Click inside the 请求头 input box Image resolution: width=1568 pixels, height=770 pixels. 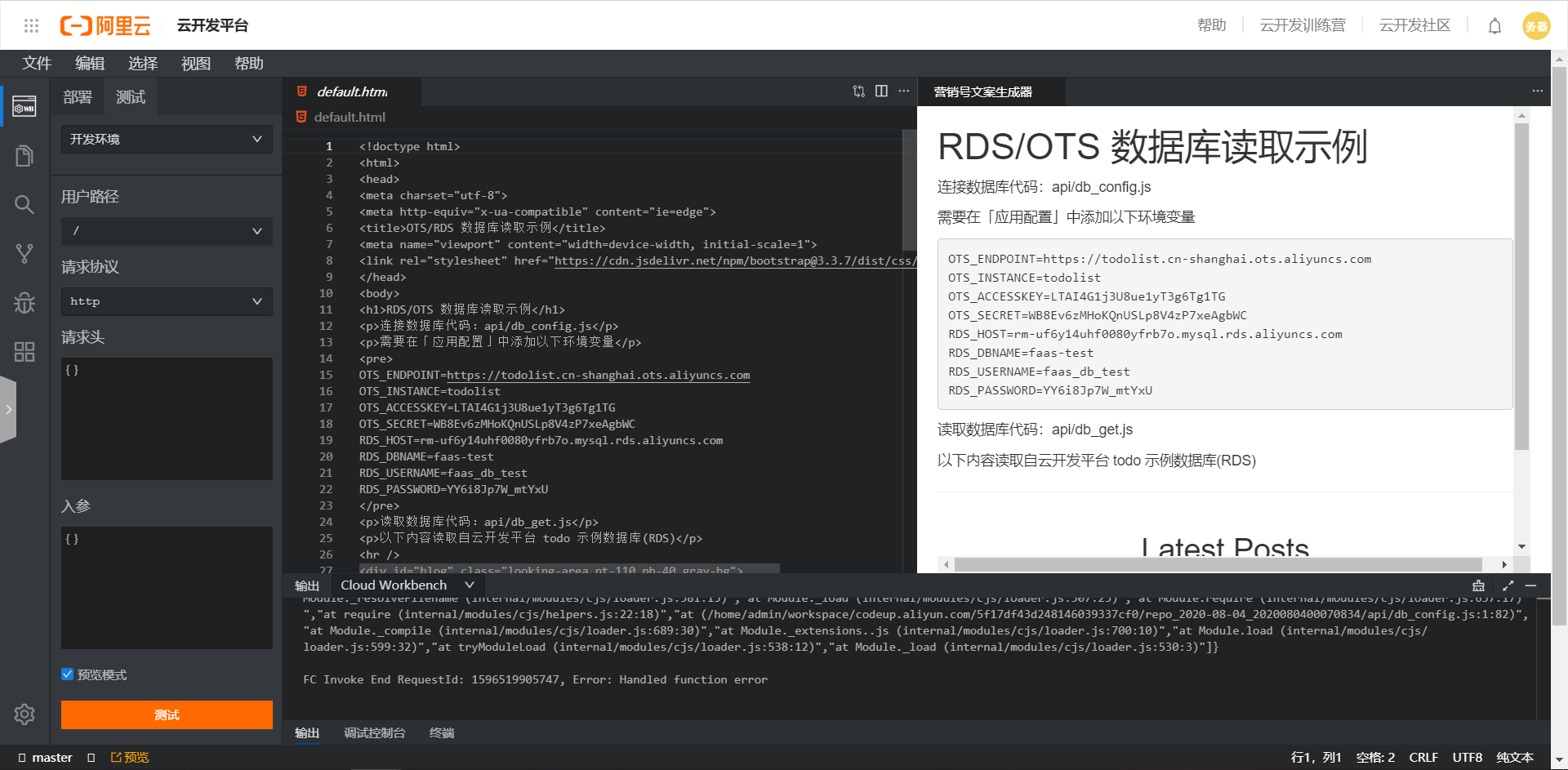coord(167,419)
